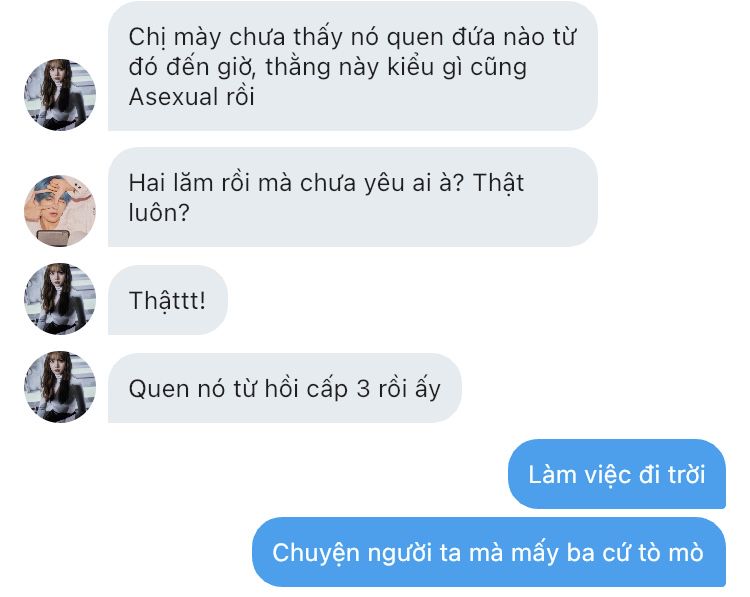Viewport: 750px width, 597px height.
Task: Select the 'Quen nó từ hồi cấp 3 rồi ấy' bubble
Action: [x=285, y=388]
